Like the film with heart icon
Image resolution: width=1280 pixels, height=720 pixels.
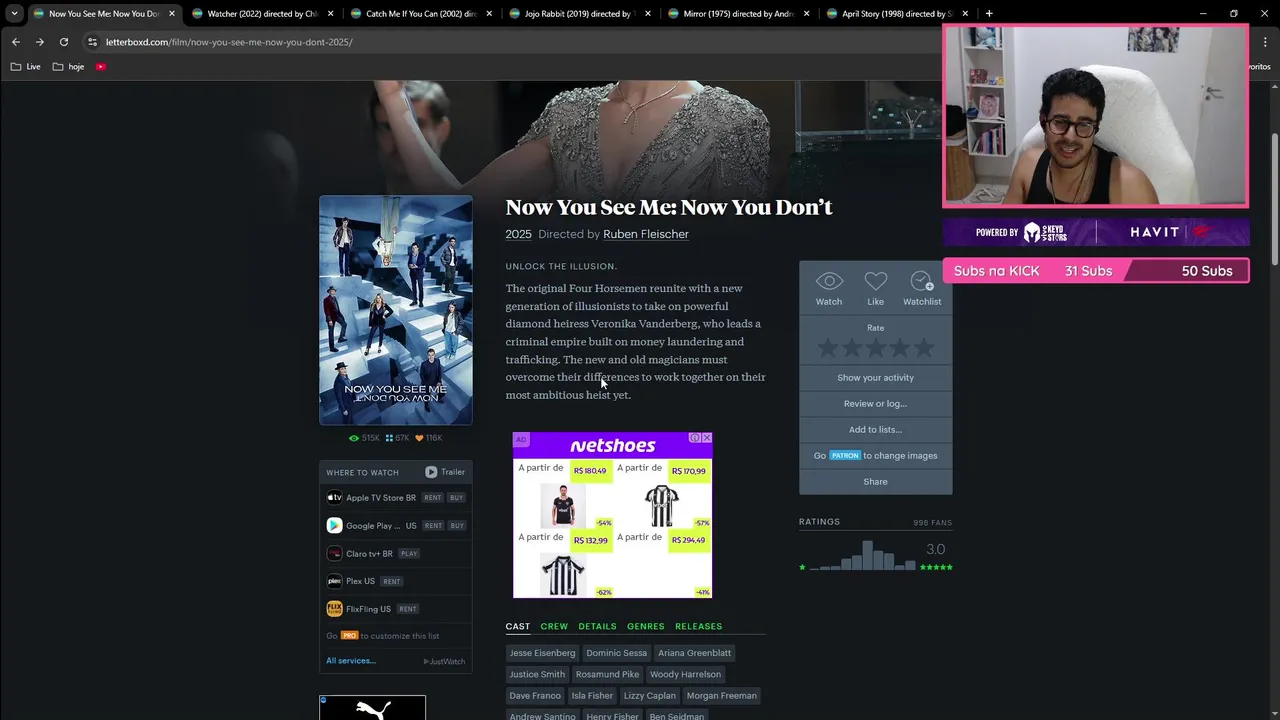click(876, 282)
